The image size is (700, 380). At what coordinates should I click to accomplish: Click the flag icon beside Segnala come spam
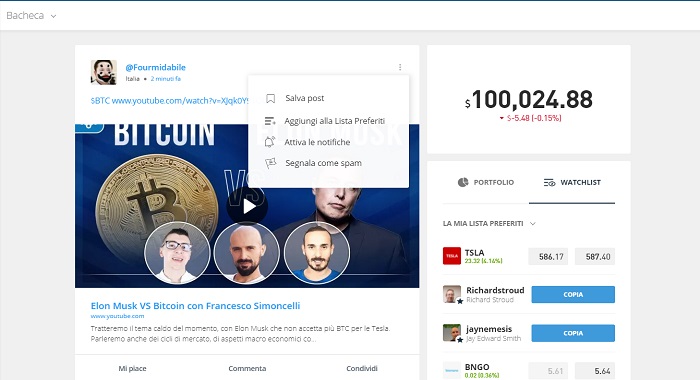pyautogui.click(x=271, y=163)
